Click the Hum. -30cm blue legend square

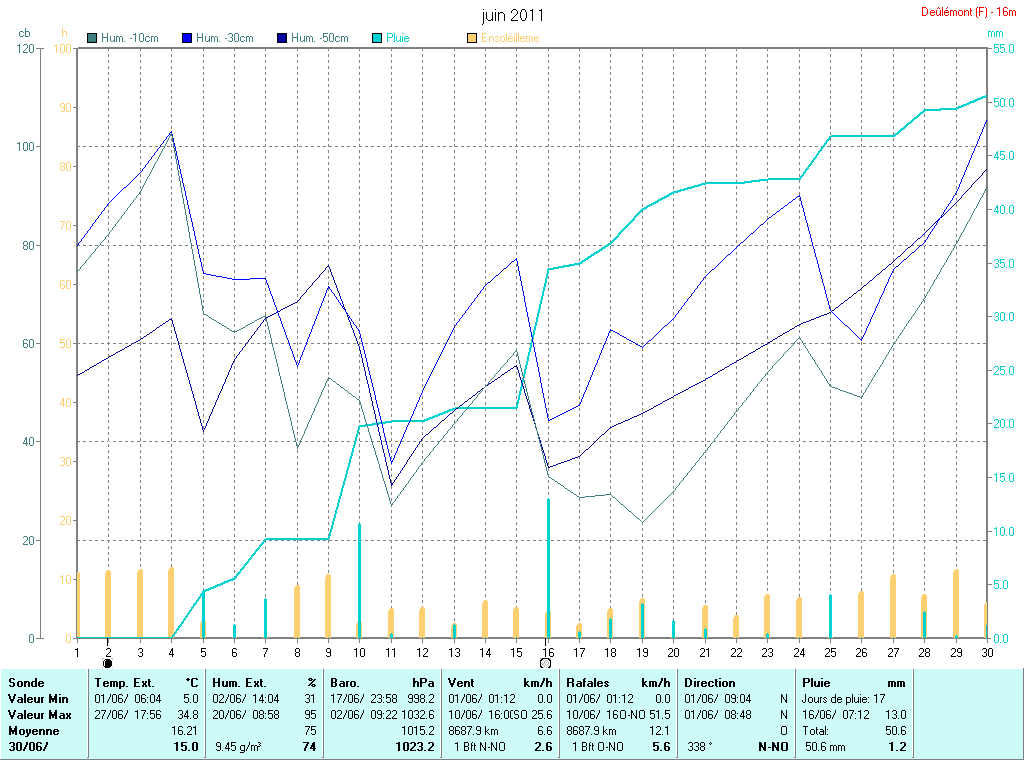(x=187, y=38)
